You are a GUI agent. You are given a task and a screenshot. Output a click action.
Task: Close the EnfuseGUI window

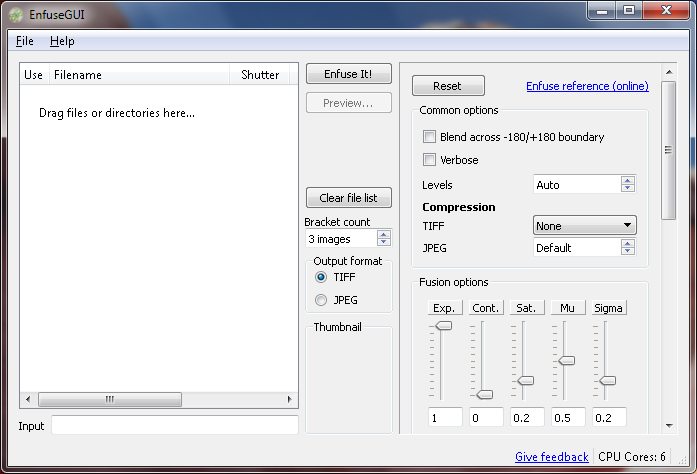point(666,11)
